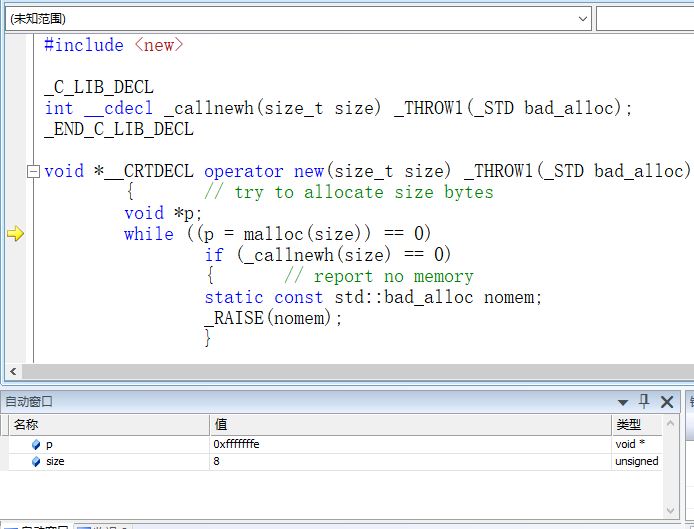Click the unsigned type cell
This screenshot has height=529, width=694.
637,462
